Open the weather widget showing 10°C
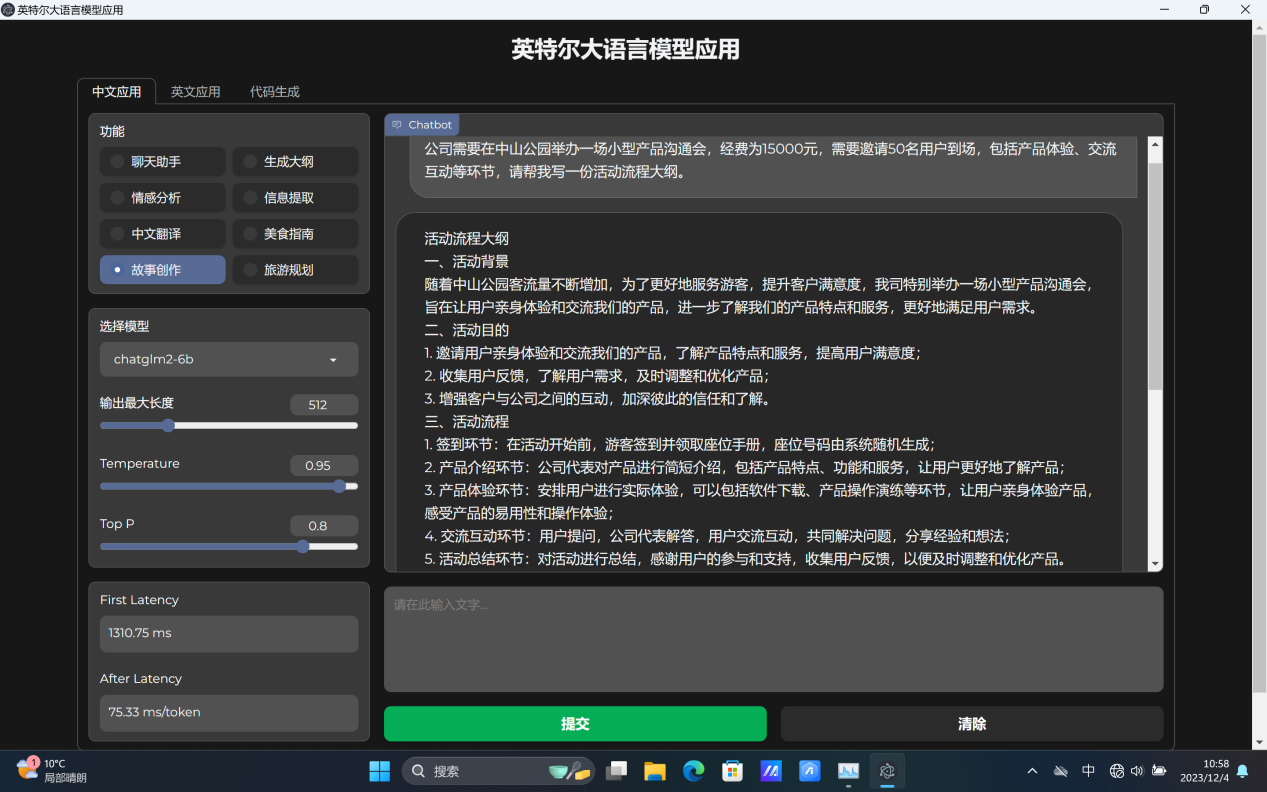 [52, 771]
